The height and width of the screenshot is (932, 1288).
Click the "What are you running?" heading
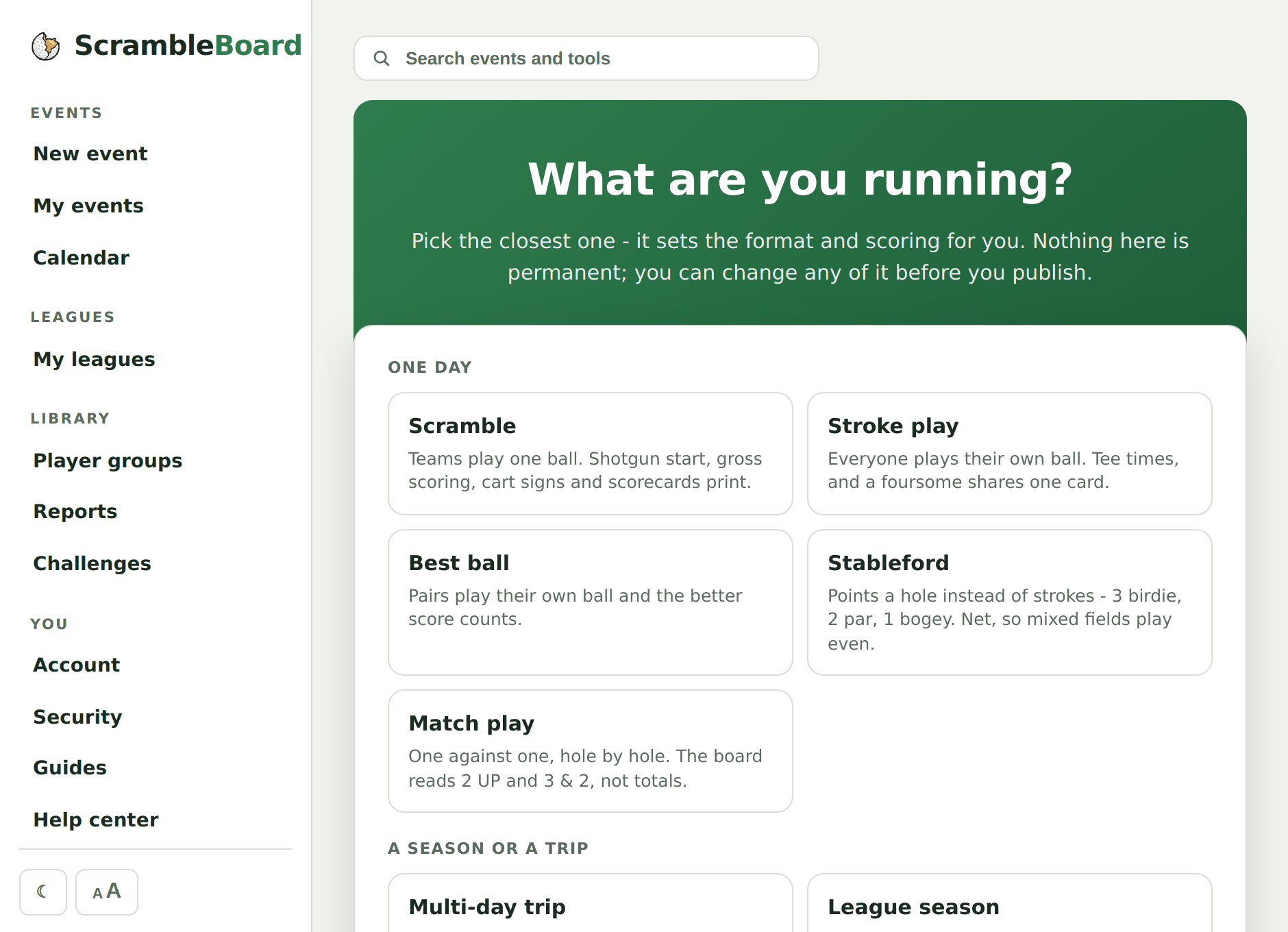coord(800,180)
